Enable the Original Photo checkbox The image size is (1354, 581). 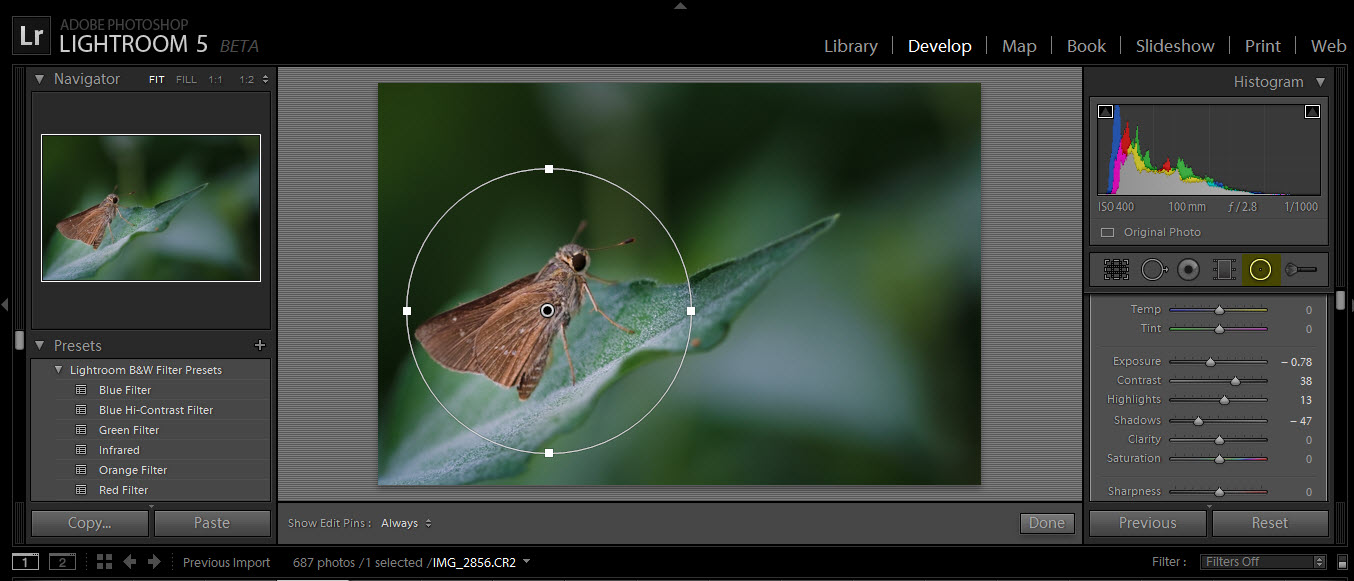[1107, 232]
